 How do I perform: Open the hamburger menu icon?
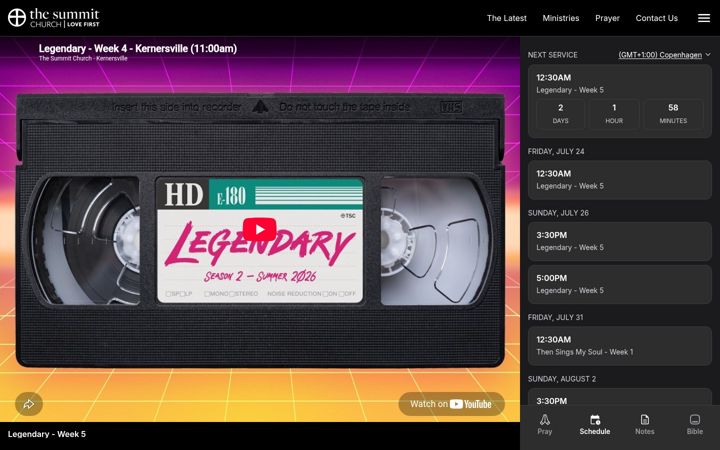pos(703,18)
